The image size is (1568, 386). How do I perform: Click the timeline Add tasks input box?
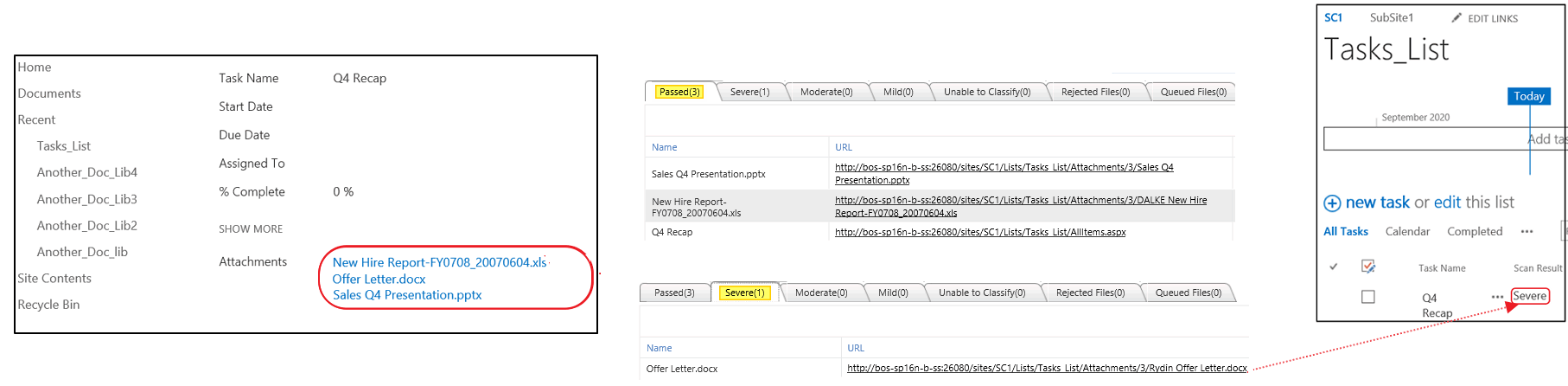[1426, 138]
